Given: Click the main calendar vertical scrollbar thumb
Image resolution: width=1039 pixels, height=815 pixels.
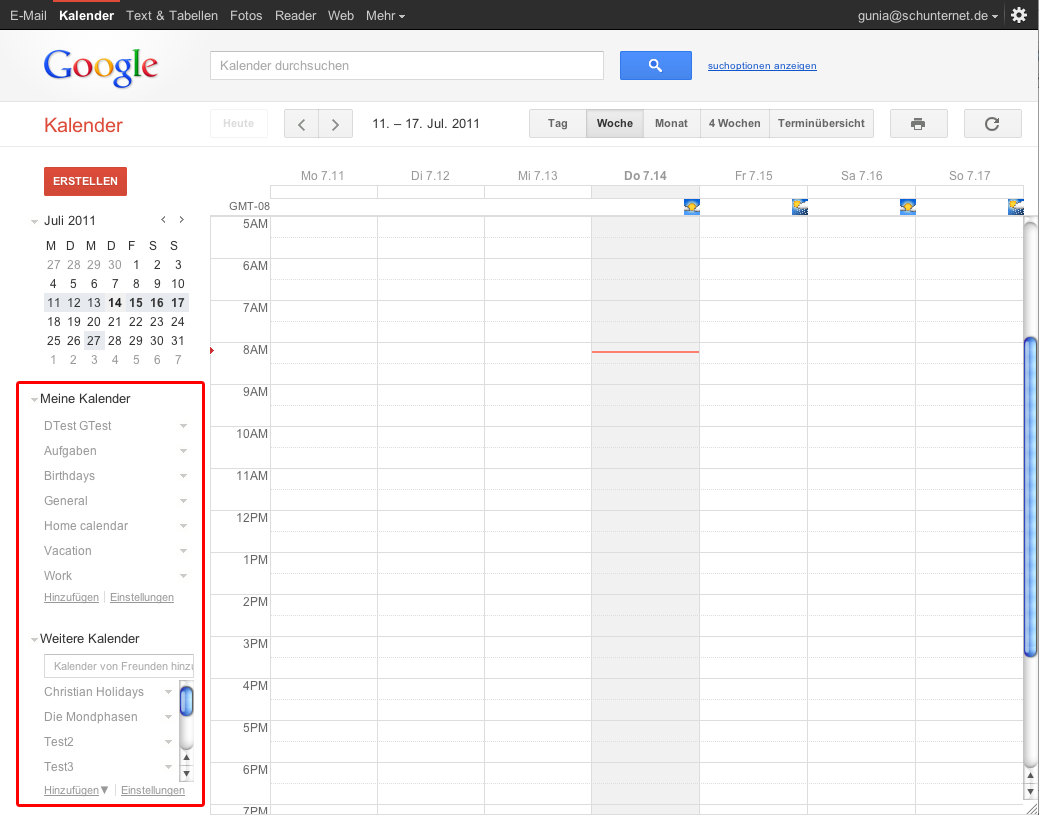Looking at the screenshot, I should (x=1030, y=497).
